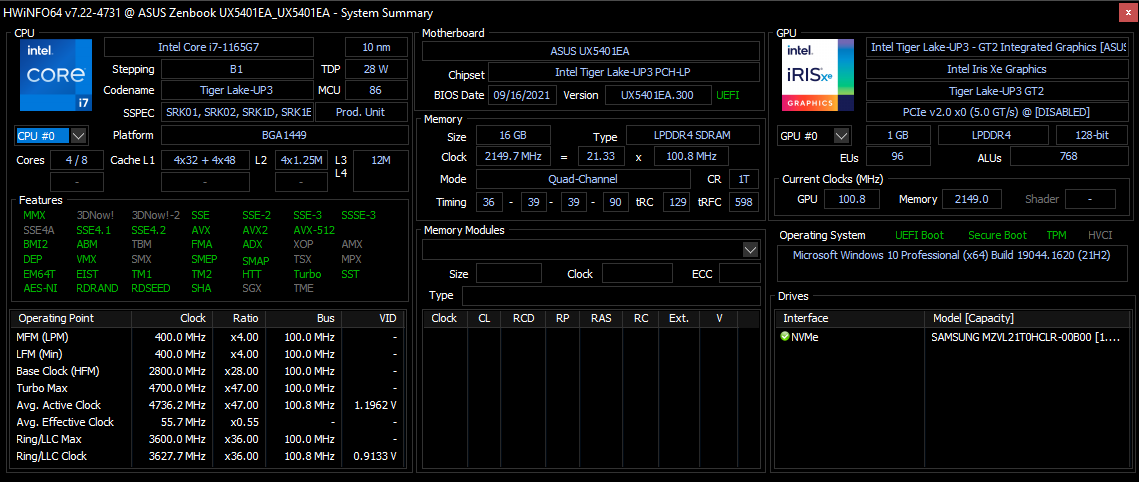Click the Intel Tiger Lake-UP3 PCH-LP chipset field
Screen dimensions: 1139x482
(624, 73)
